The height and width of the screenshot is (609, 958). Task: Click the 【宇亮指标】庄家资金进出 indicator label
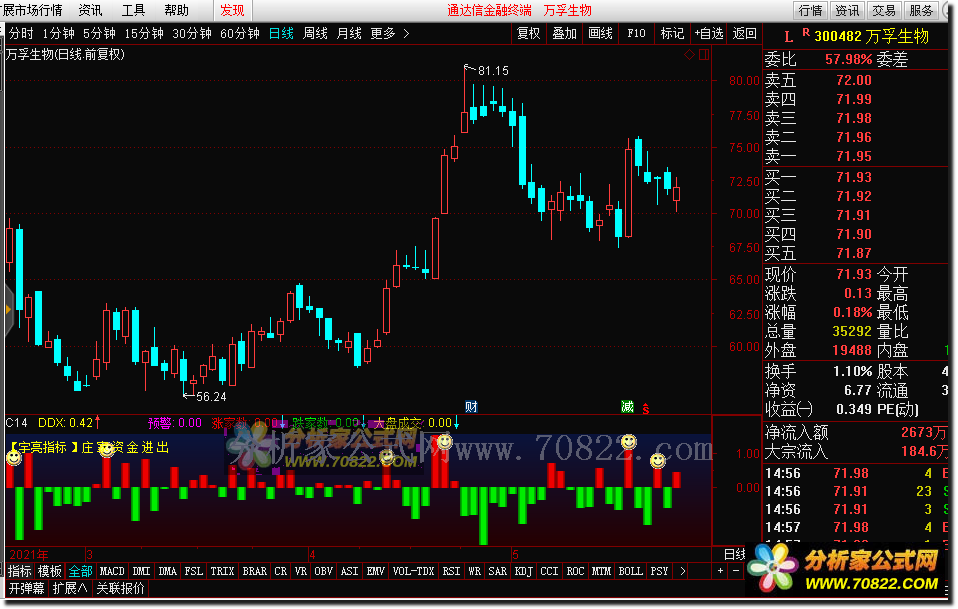pos(89,448)
